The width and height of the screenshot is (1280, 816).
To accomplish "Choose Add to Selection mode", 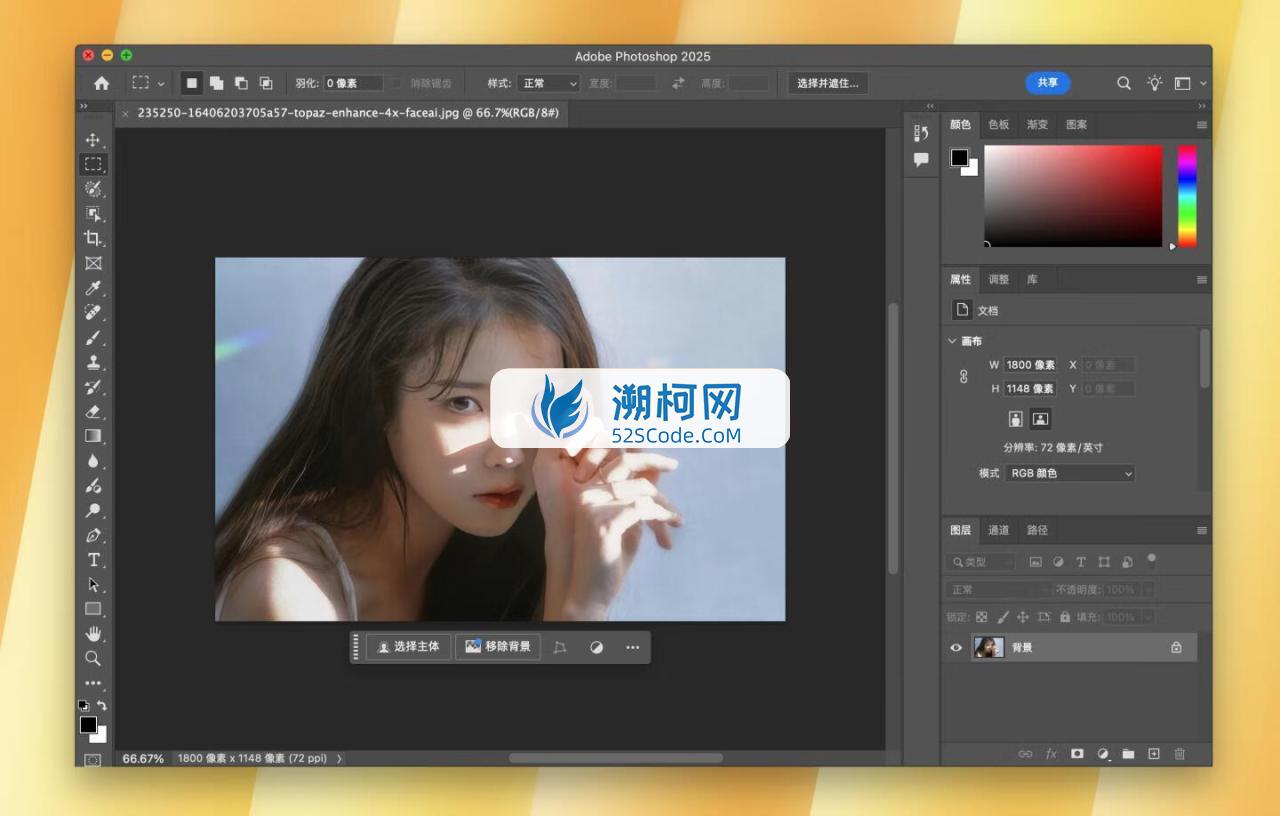I will 216,83.
